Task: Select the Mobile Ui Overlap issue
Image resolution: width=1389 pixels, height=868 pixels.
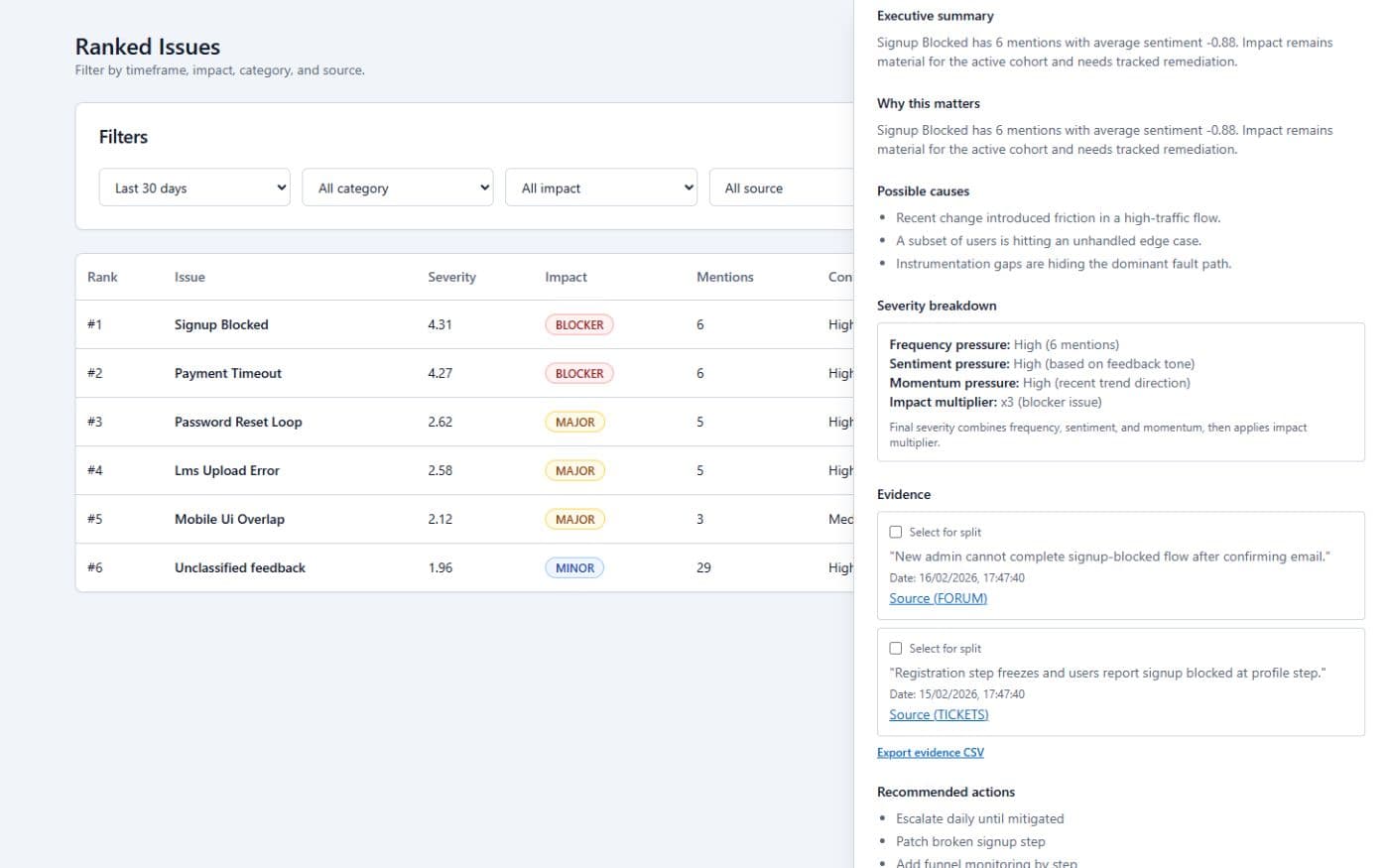Action: click(229, 519)
